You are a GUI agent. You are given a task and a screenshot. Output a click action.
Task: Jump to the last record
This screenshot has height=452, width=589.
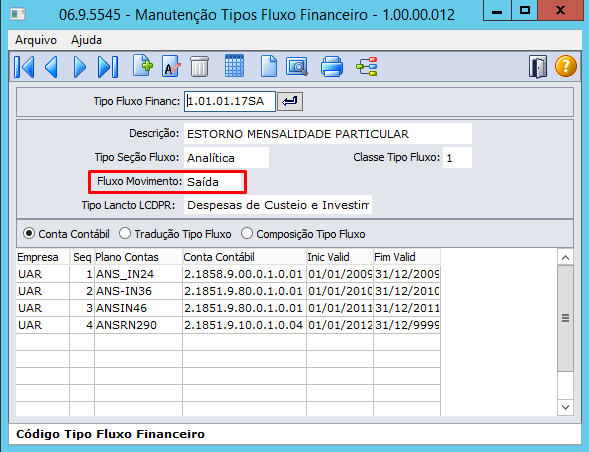(x=108, y=67)
